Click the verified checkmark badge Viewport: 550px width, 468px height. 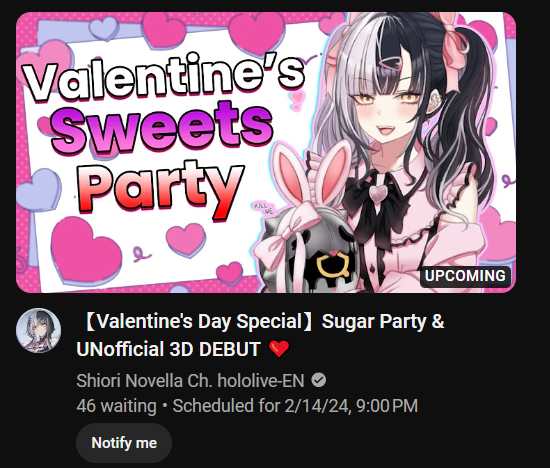(x=319, y=380)
